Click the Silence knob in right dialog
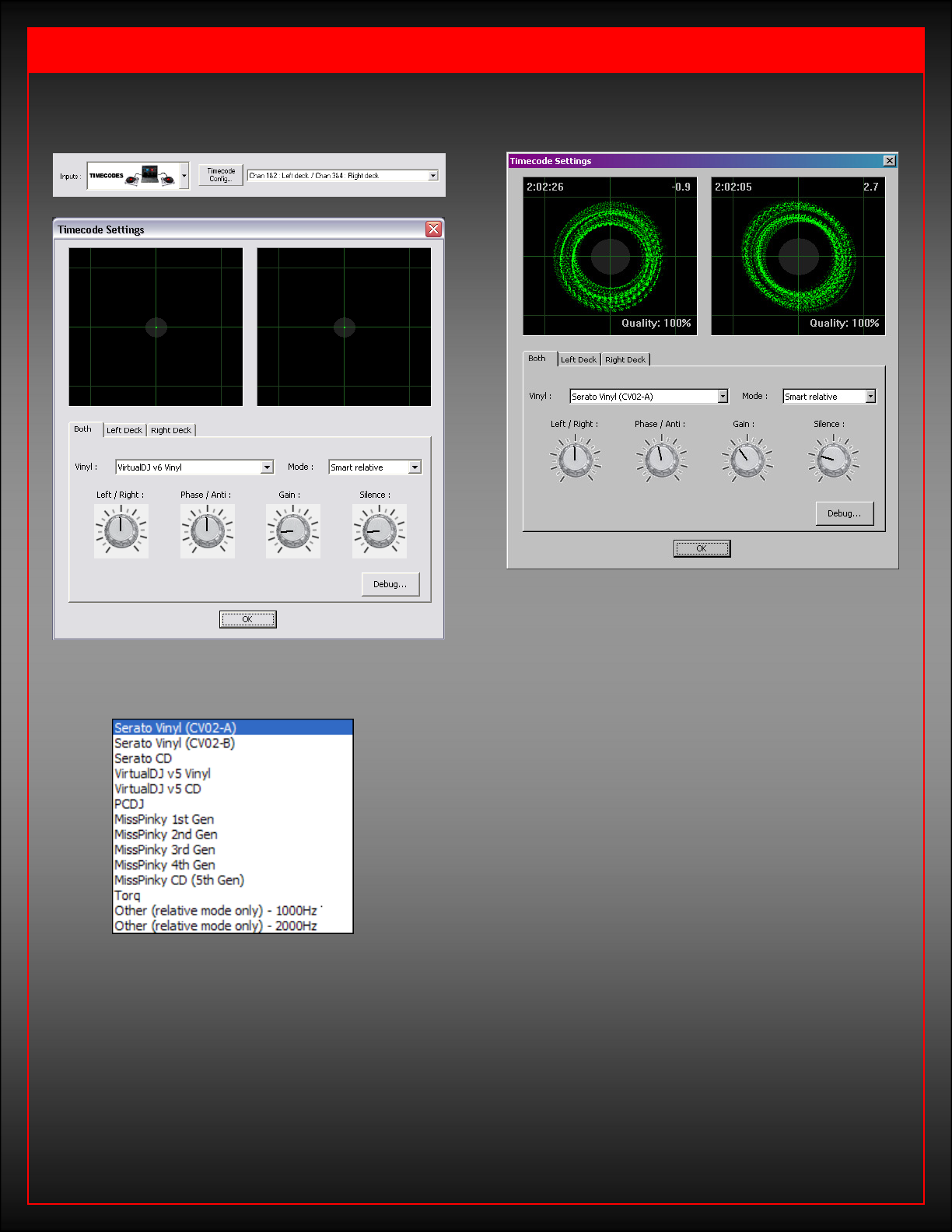Viewport: 952px width, 1232px height. pos(833,459)
